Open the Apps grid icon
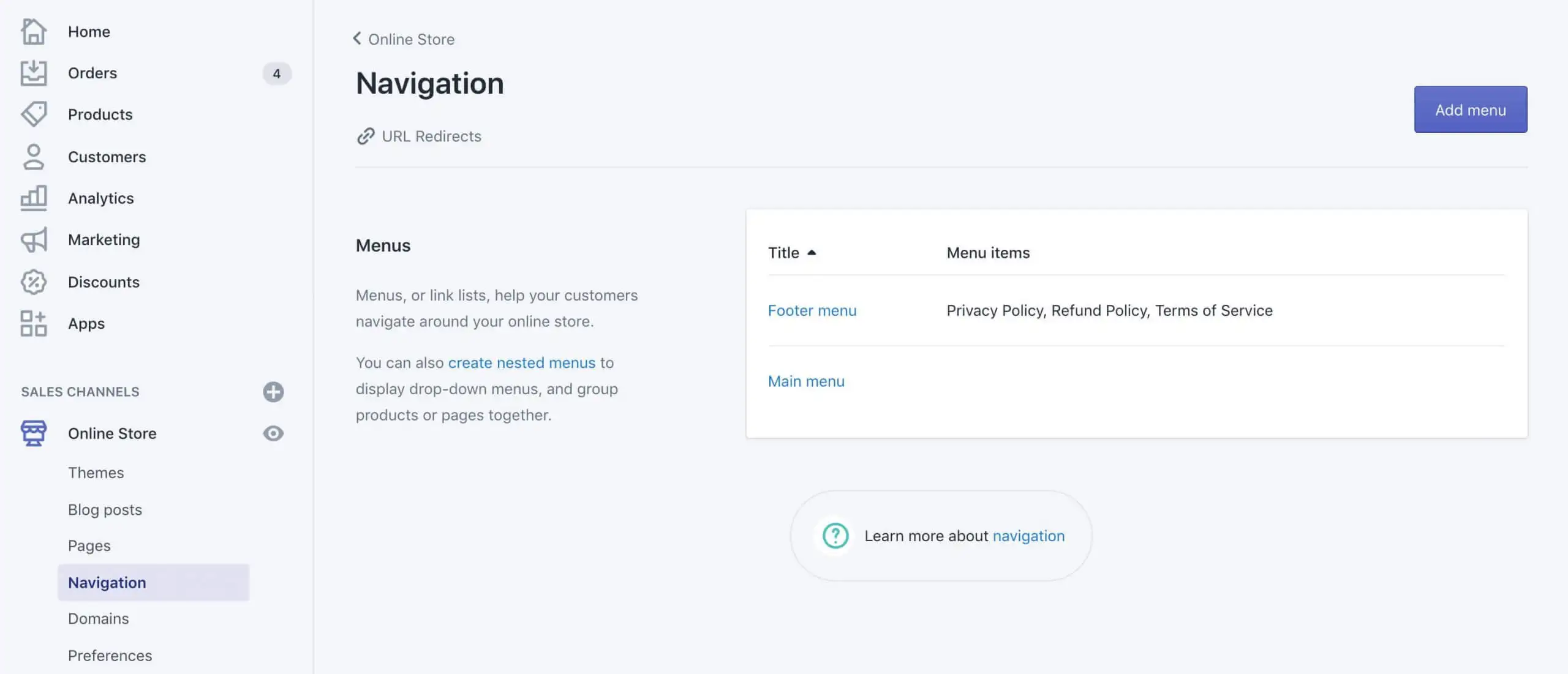This screenshot has height=674, width=1568. 33,323
